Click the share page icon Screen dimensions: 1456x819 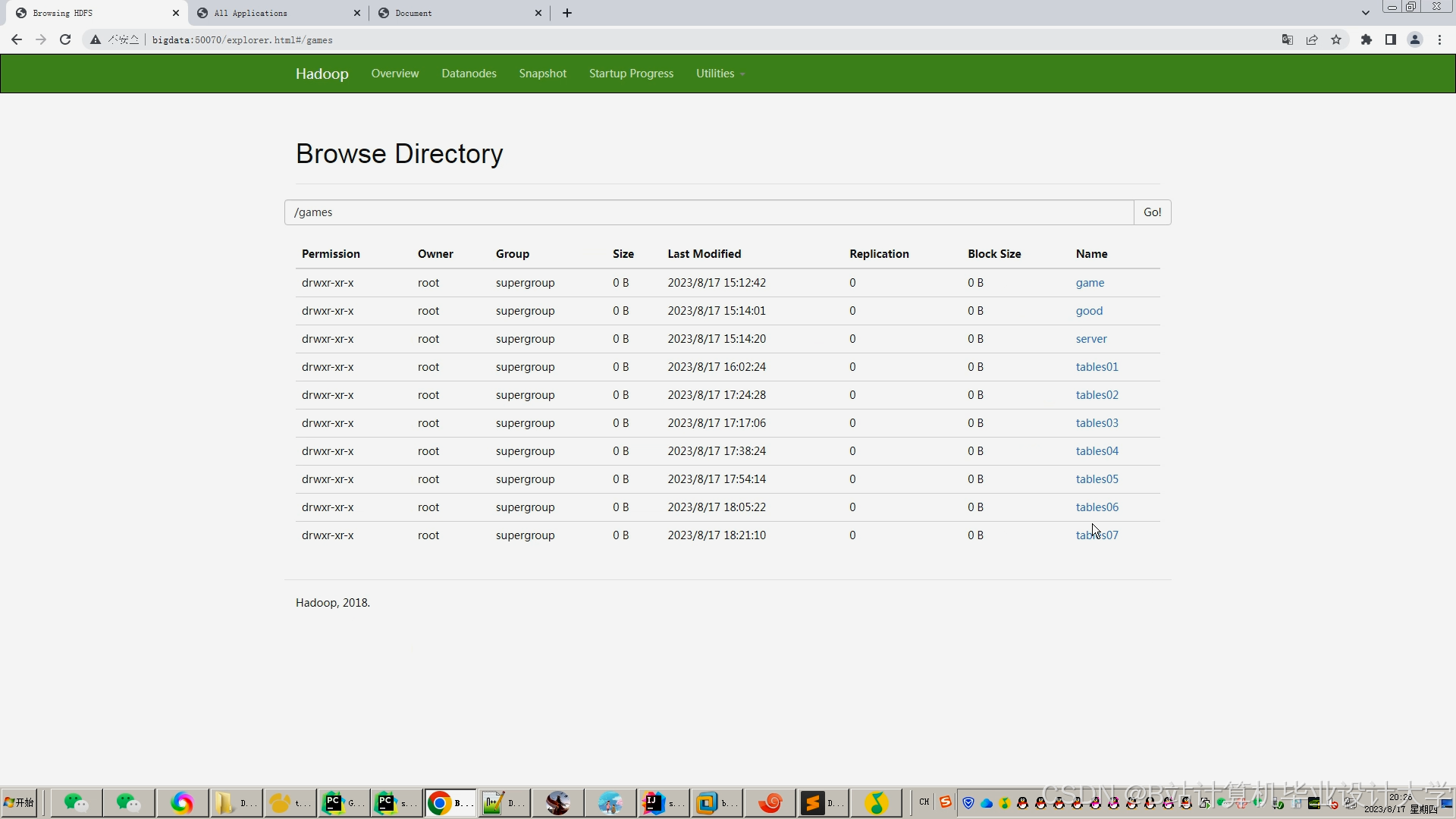pos(1312,40)
